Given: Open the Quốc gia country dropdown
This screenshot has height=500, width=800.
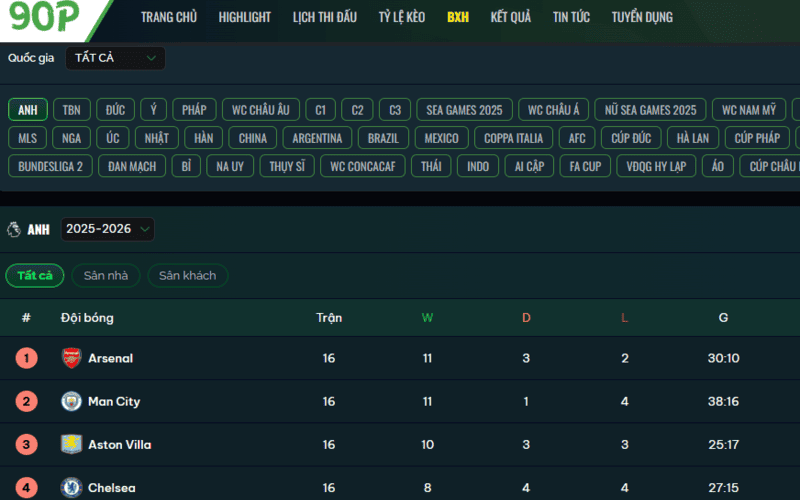Looking at the screenshot, I should 115,58.
